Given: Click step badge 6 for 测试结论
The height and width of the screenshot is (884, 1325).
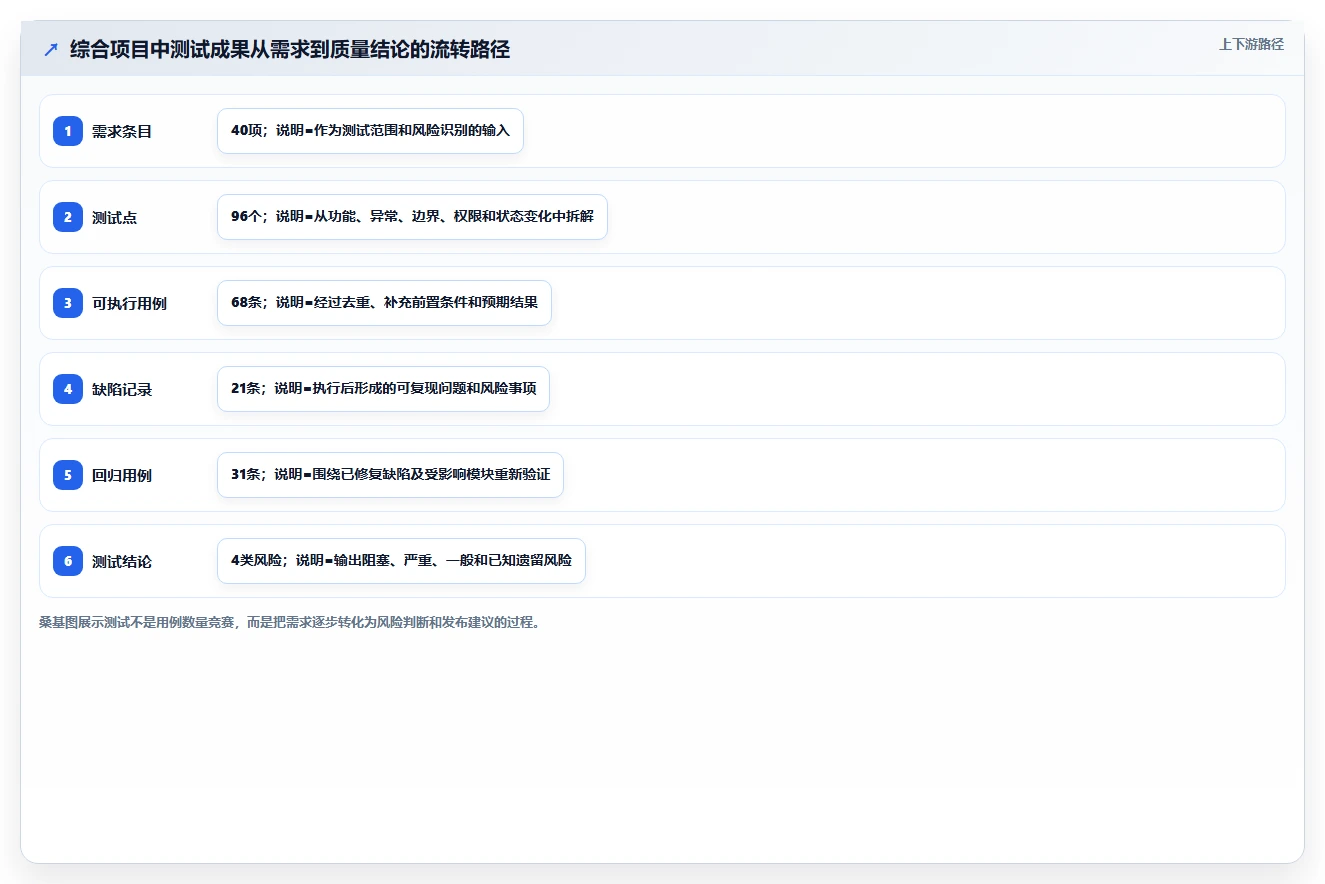Looking at the screenshot, I should click(68, 561).
